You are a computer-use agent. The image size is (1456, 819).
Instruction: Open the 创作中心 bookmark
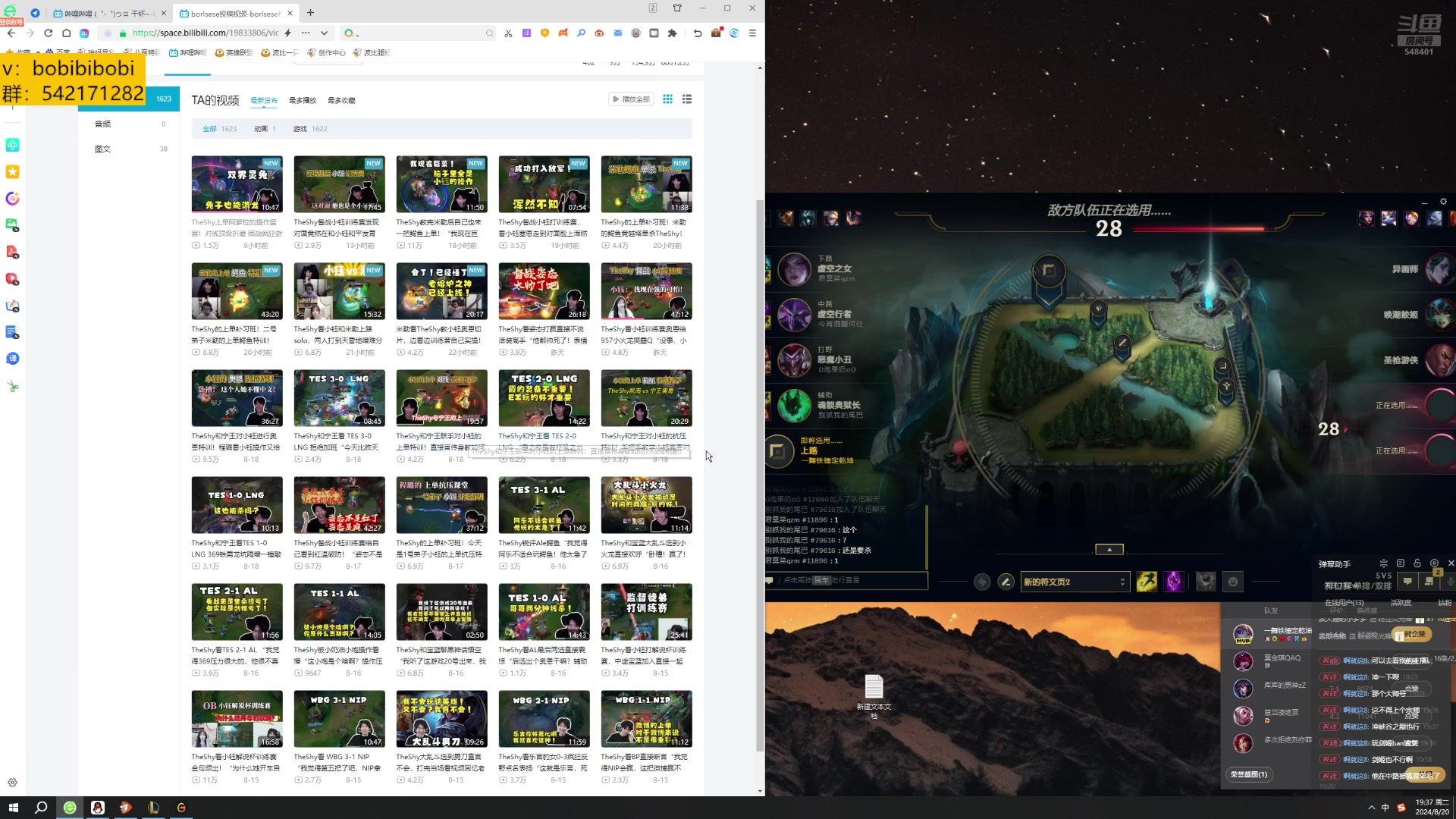[327, 53]
